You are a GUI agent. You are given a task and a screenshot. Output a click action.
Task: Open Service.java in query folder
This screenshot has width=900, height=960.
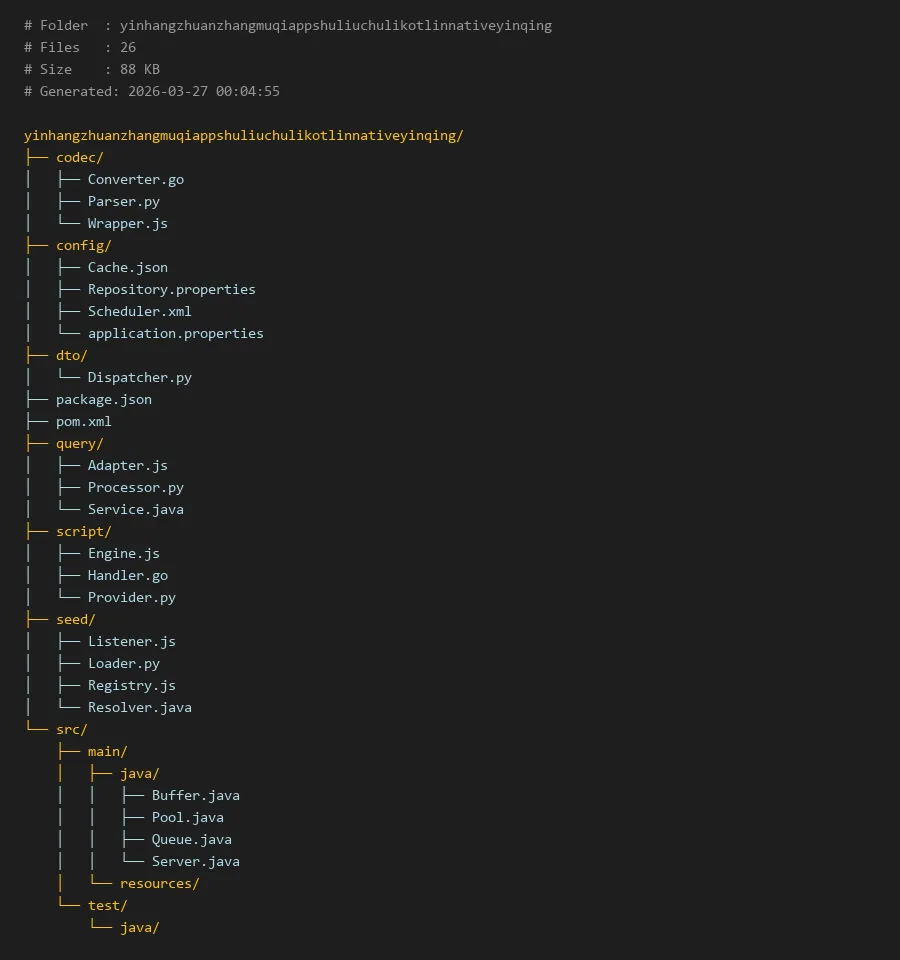[135, 509]
